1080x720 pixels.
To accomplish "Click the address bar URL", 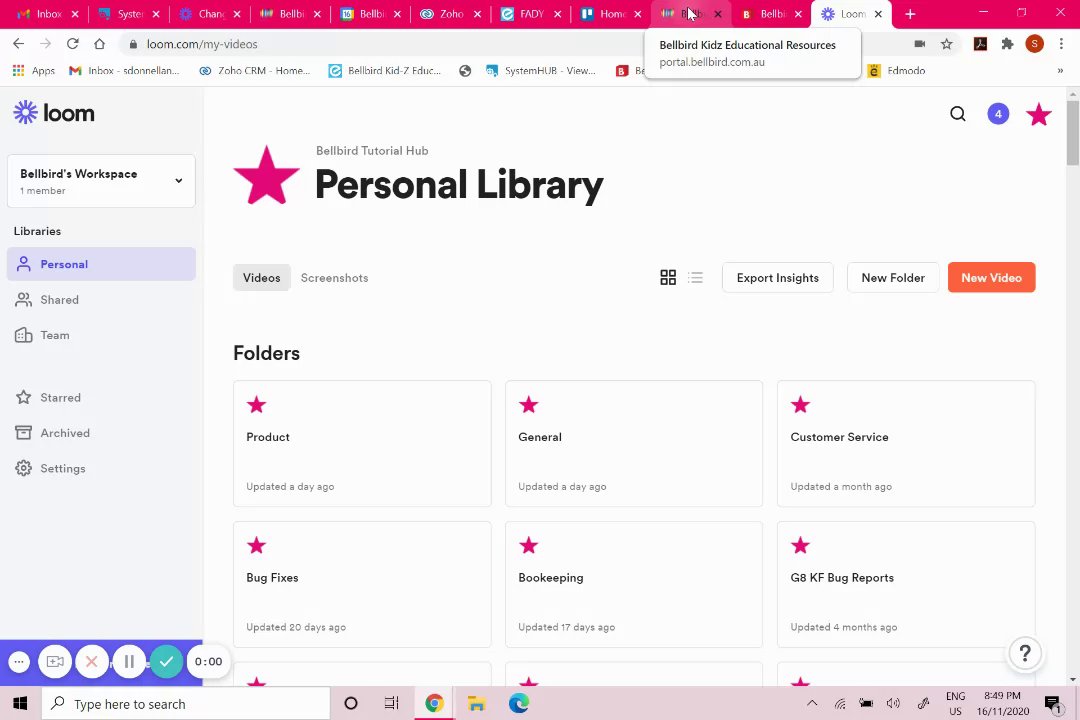I will click(202, 44).
